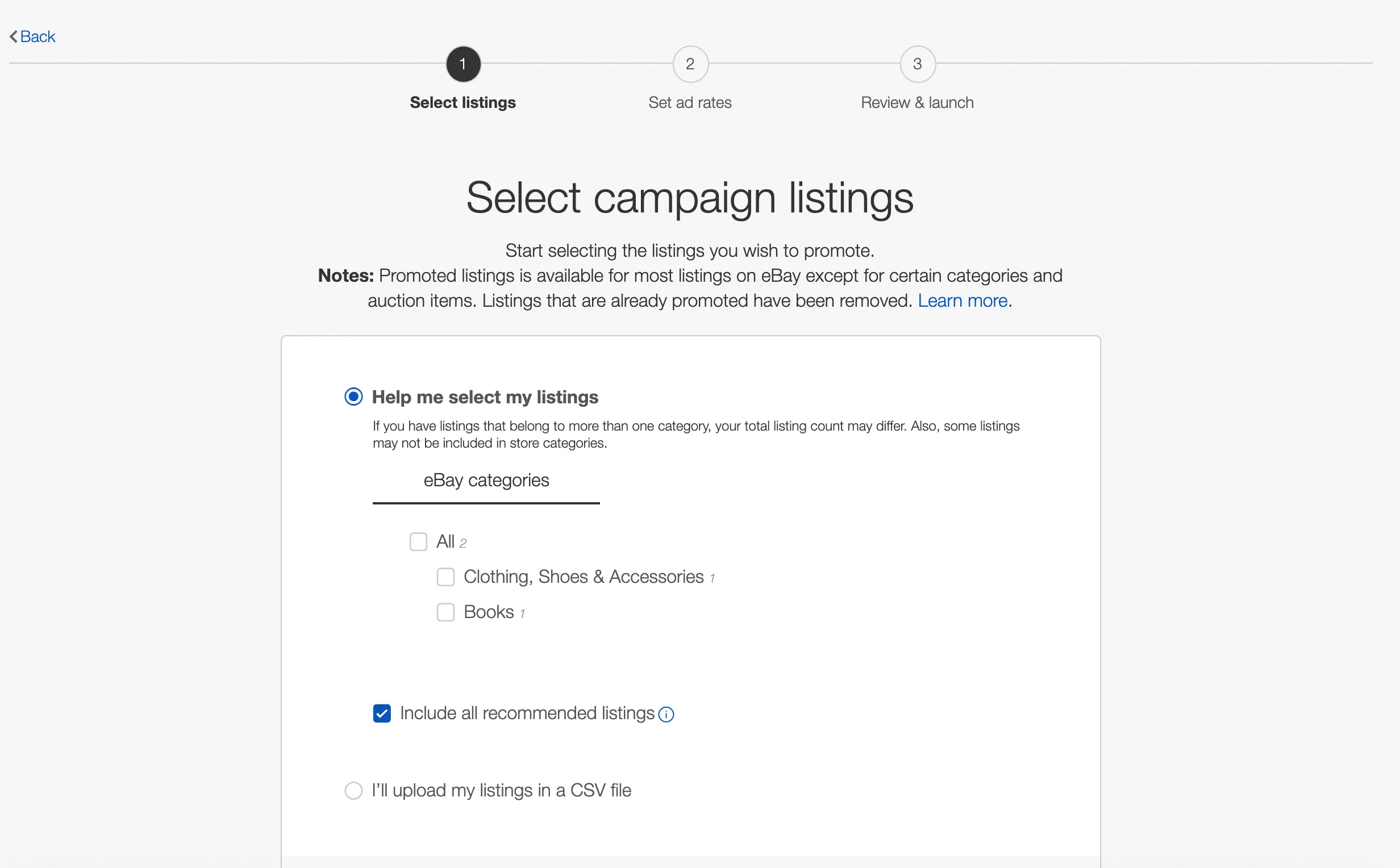Click the Review & launch step label
This screenshot has height=868, width=1400.
[916, 103]
